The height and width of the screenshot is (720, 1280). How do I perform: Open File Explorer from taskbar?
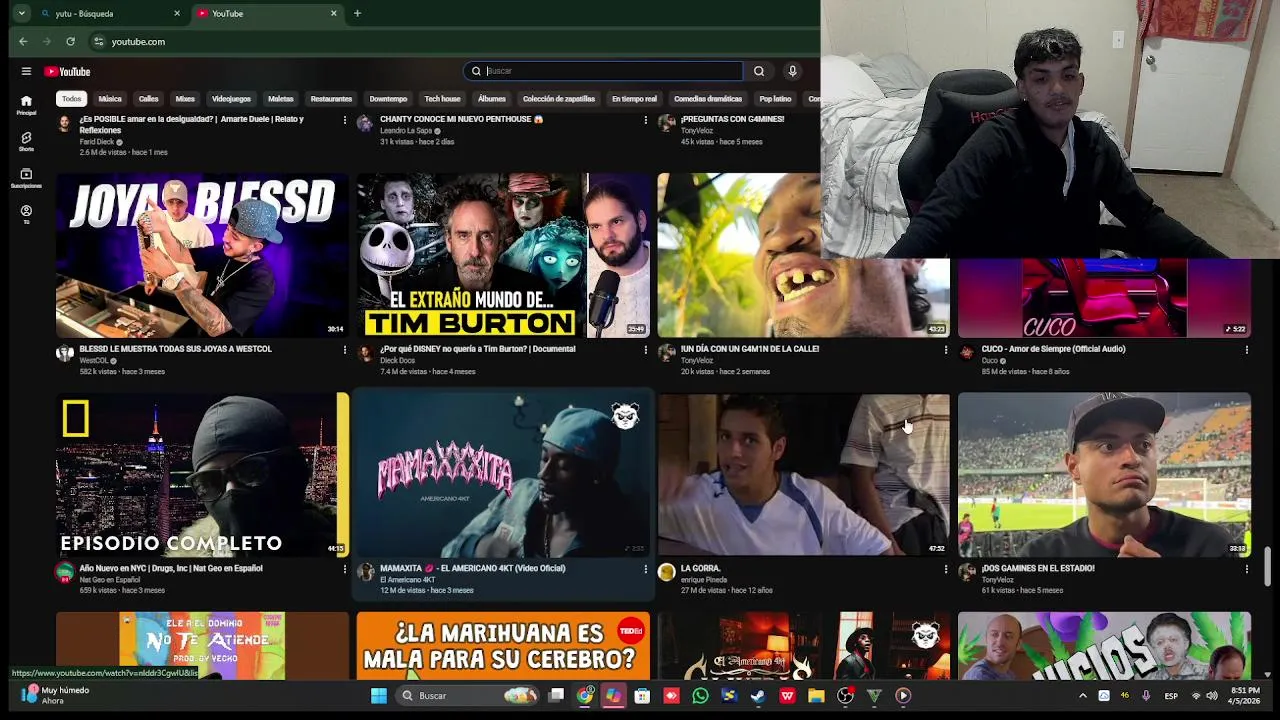pyautogui.click(x=816, y=695)
